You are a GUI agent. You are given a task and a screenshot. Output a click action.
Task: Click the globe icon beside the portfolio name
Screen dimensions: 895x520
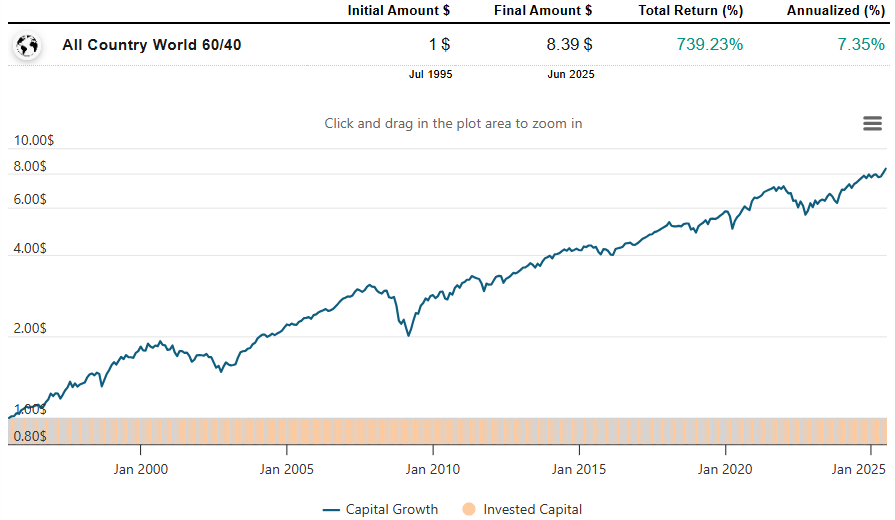click(x=26, y=45)
